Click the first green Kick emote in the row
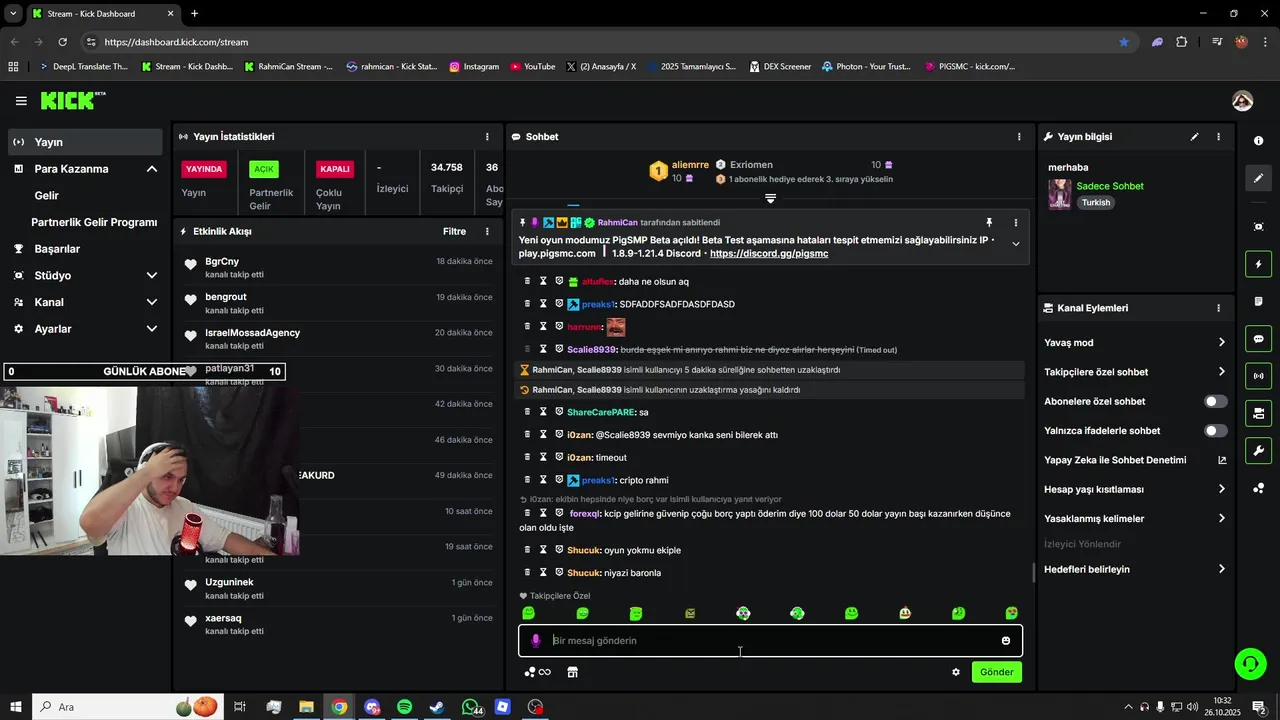Viewport: 1280px width, 720px height. pyautogui.click(x=528, y=613)
